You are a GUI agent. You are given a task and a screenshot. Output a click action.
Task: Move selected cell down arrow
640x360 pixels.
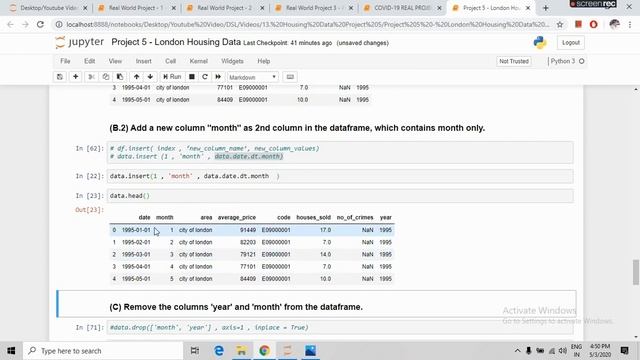tap(150, 77)
